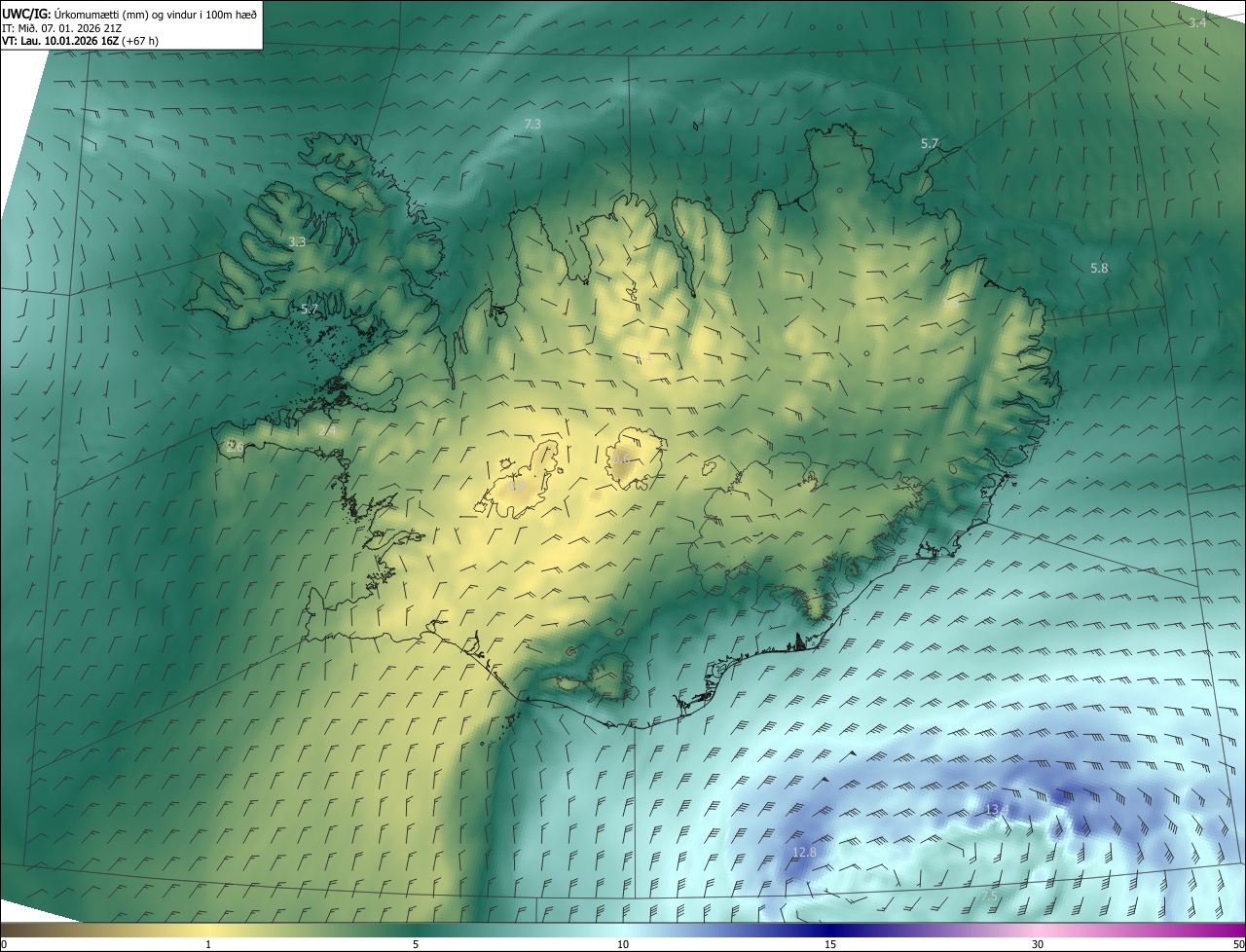Click the 2.6 value at the peninsula tip
Screen dimensions: 1246x952
pyautogui.click(x=235, y=447)
